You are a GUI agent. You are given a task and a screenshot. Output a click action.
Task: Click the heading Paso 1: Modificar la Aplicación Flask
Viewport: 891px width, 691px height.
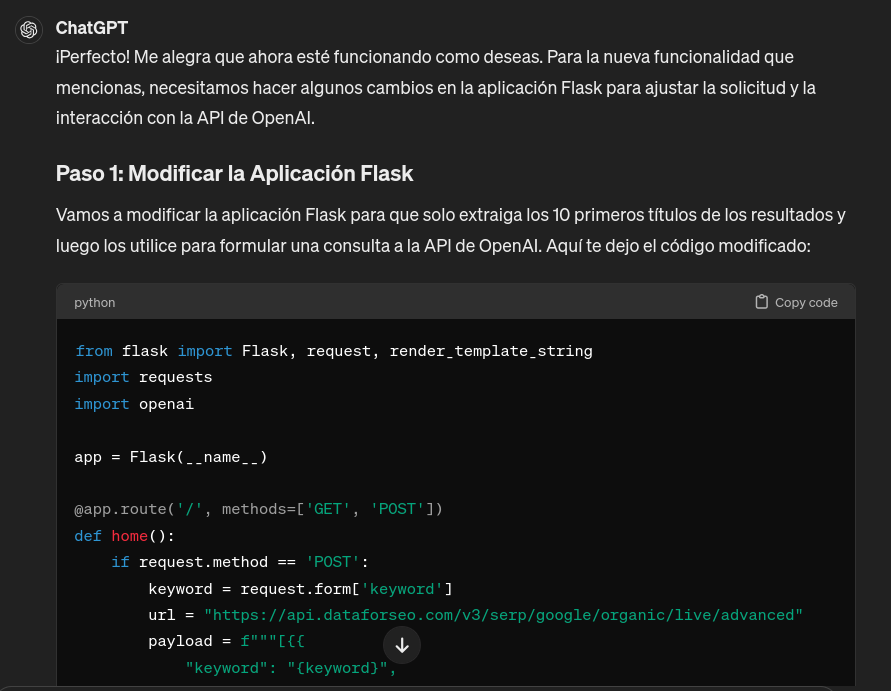pyautogui.click(x=235, y=172)
